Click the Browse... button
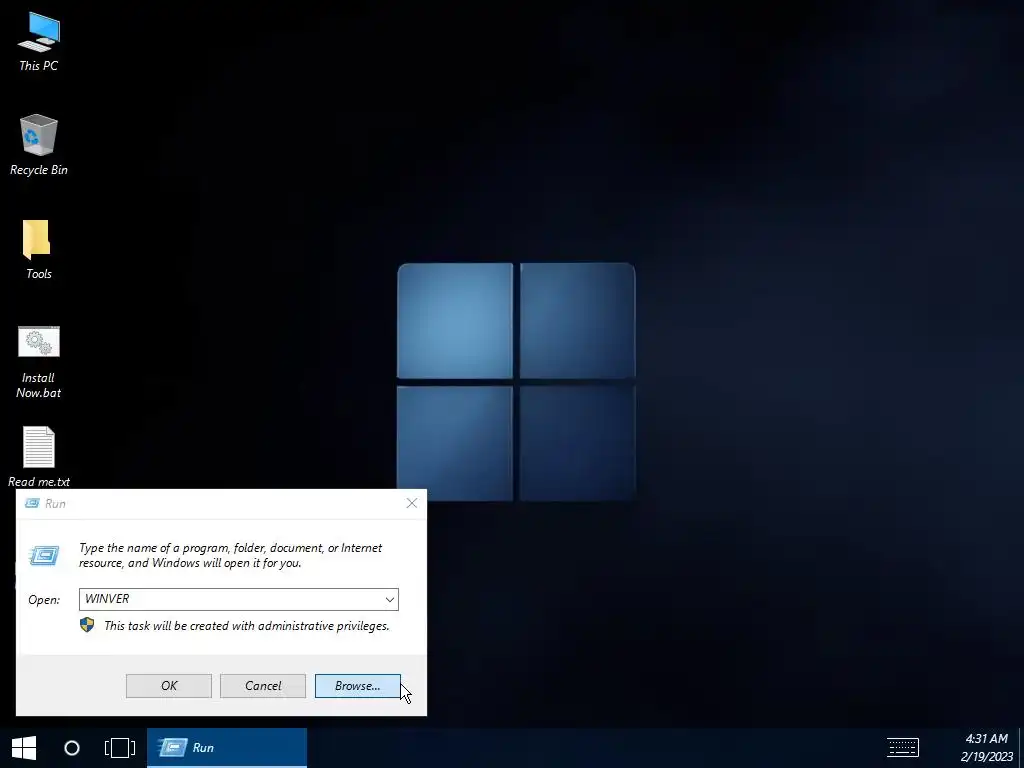This screenshot has height=768, width=1024. point(357,686)
